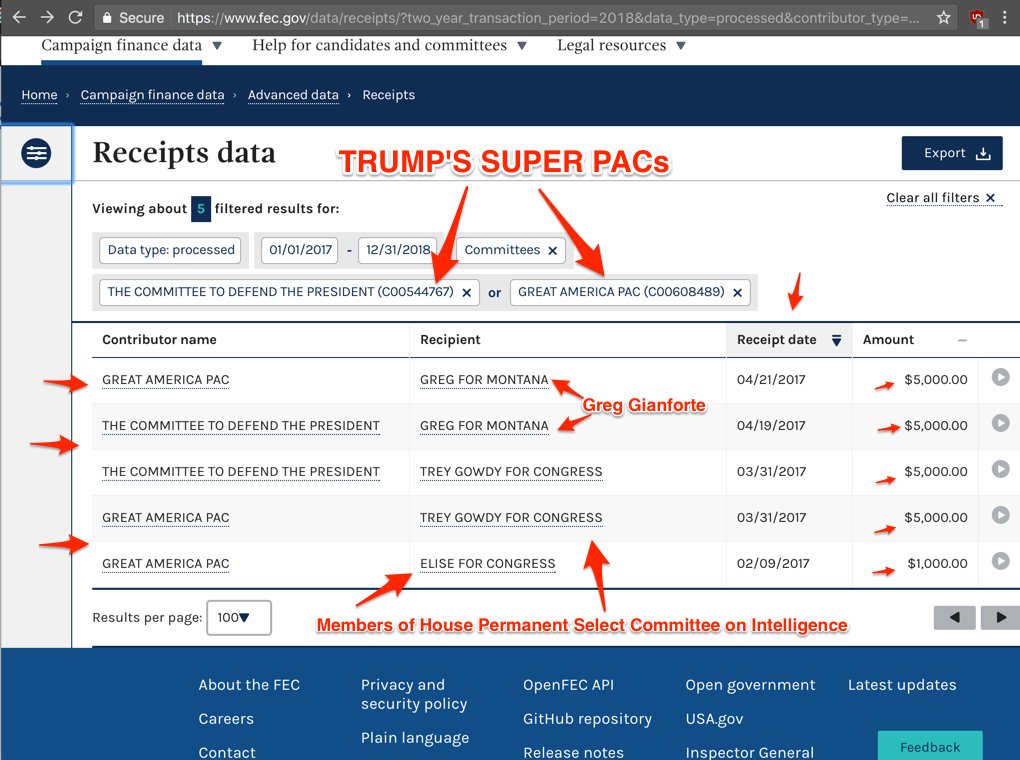Expand details for 04/19/2017 Greg for Montana row
This screenshot has width=1020, height=760.
pyautogui.click(x=1000, y=423)
